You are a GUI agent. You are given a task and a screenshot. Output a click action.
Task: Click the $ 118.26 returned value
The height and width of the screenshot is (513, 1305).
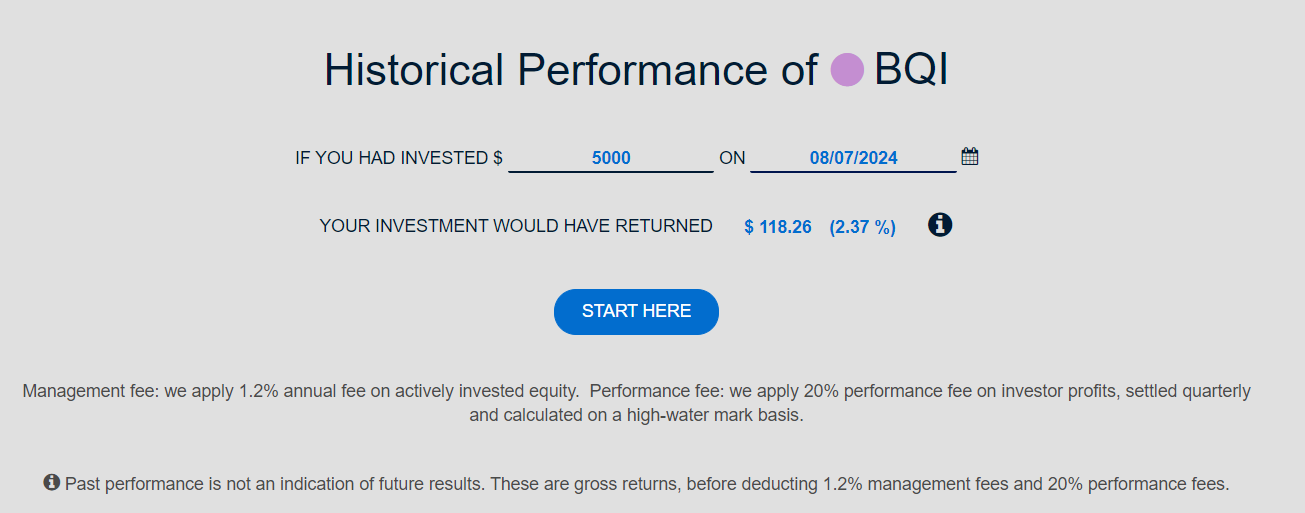tap(778, 227)
